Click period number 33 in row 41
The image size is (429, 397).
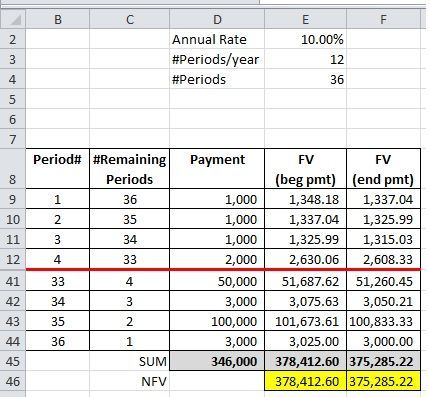[x=58, y=281]
